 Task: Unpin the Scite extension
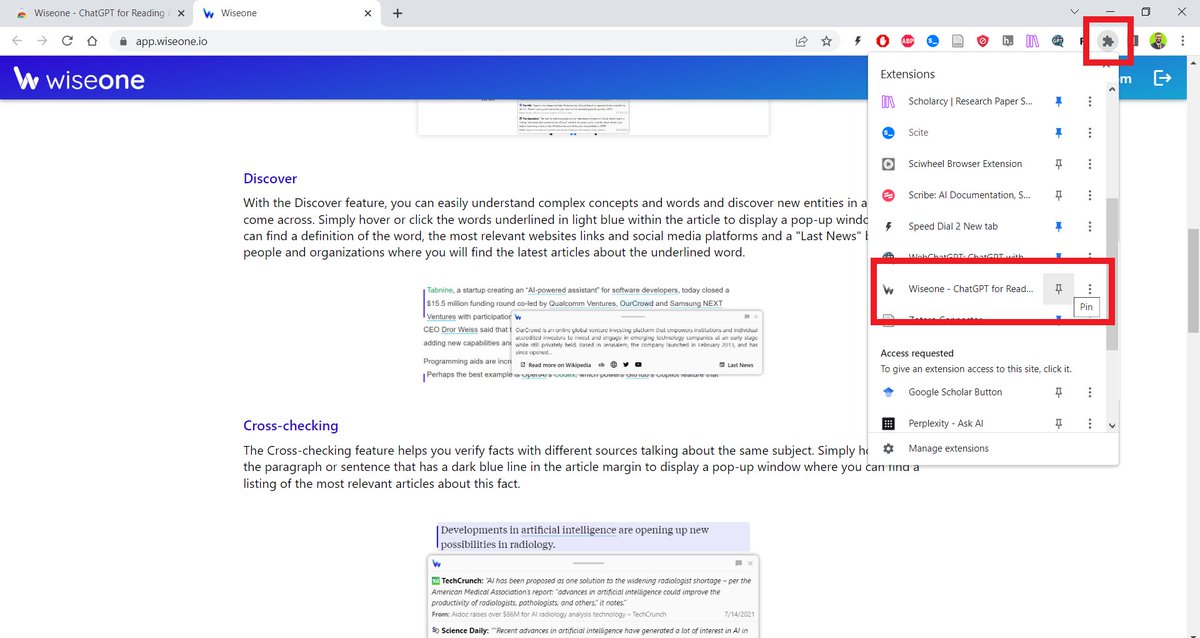click(1058, 133)
